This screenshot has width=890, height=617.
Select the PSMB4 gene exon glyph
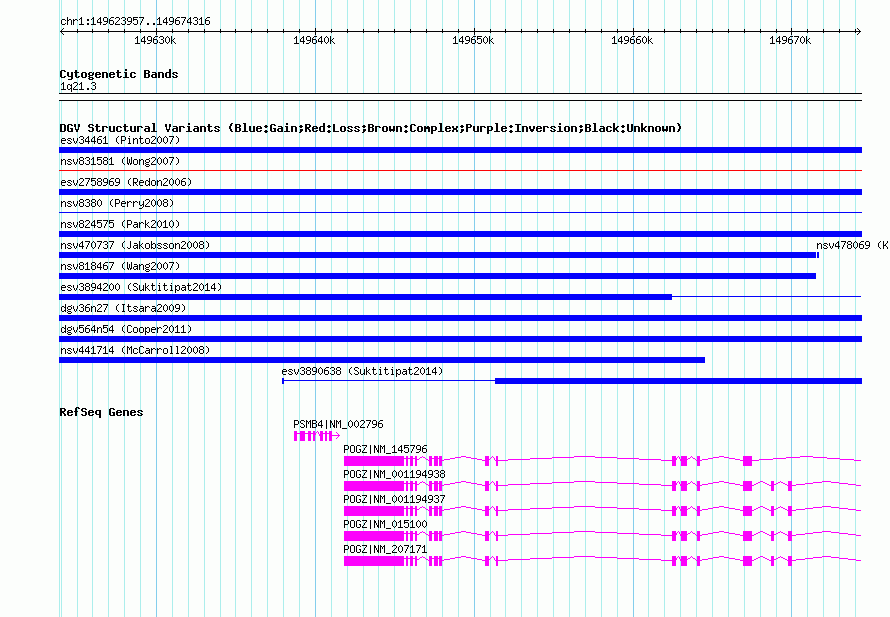(x=317, y=436)
